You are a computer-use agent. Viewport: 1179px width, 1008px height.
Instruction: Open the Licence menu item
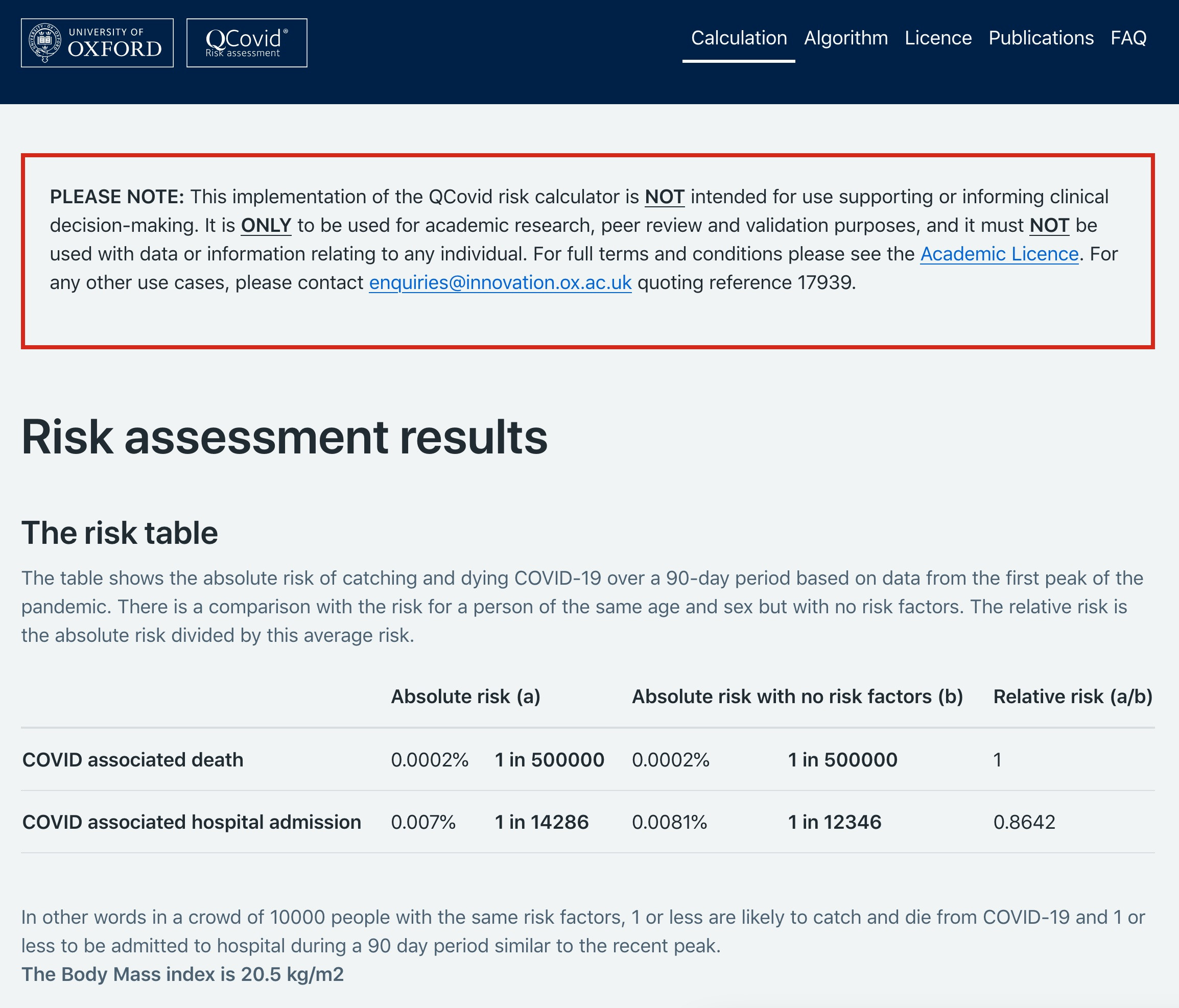tap(938, 38)
